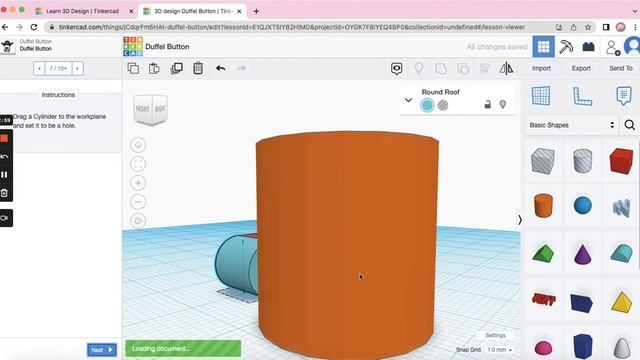This screenshot has height=360, width=640.
Task: Click Fit all in view button
Action: 138,164
